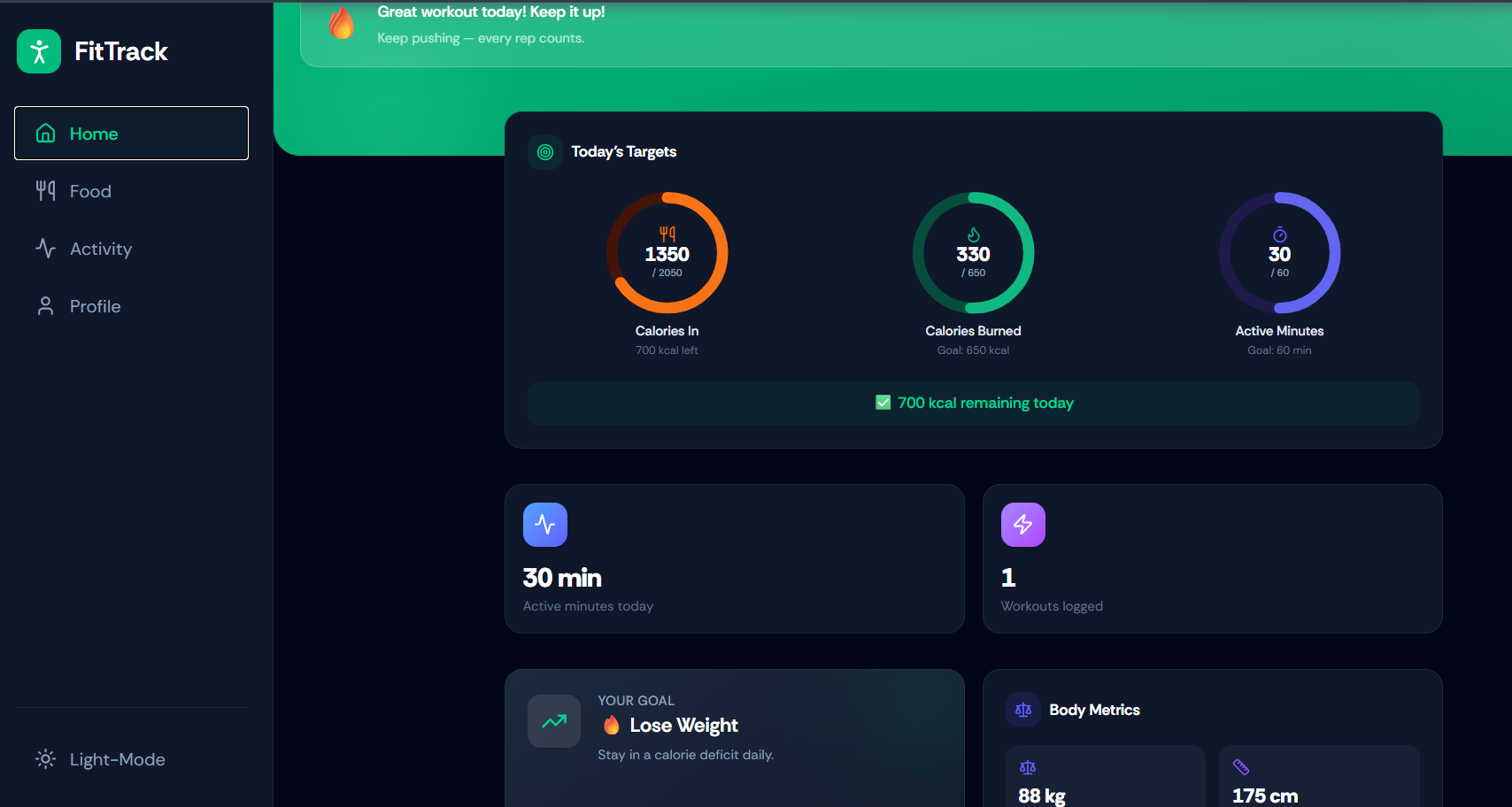Click the purple Active Minutes progress ring
Screen dimensions: 1512x807
pos(1279,253)
